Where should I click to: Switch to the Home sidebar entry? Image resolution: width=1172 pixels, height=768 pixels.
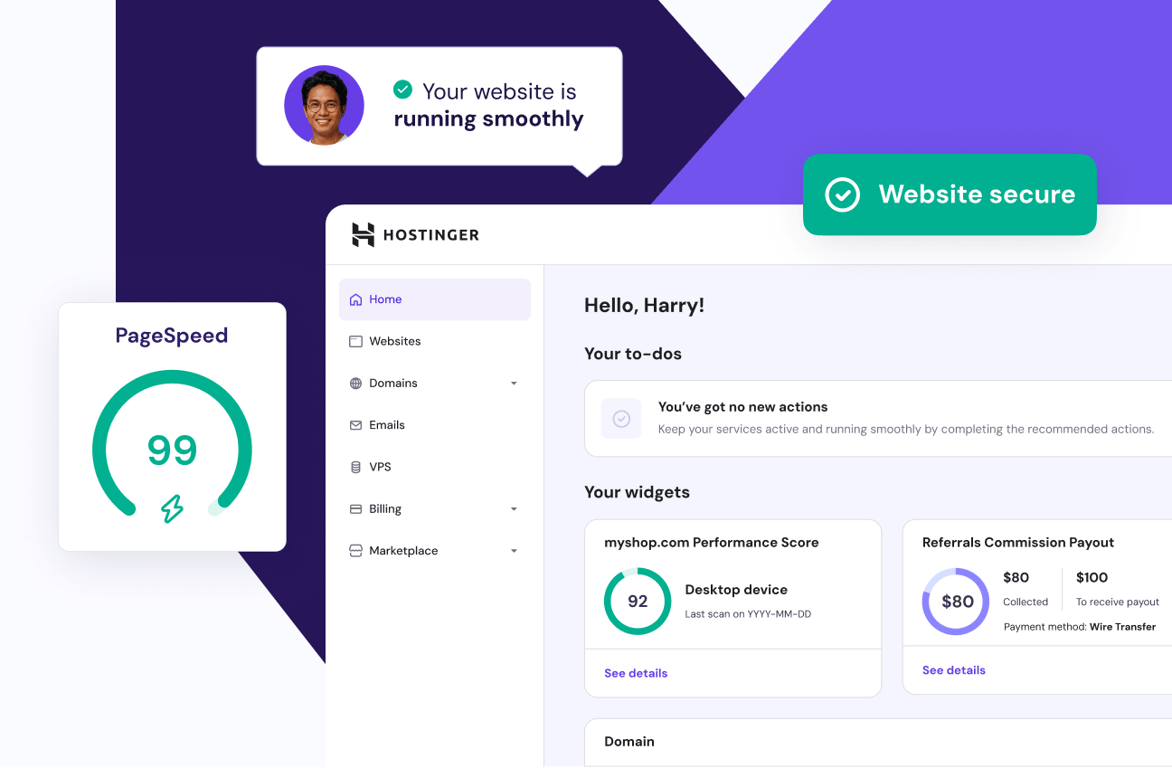coord(385,299)
